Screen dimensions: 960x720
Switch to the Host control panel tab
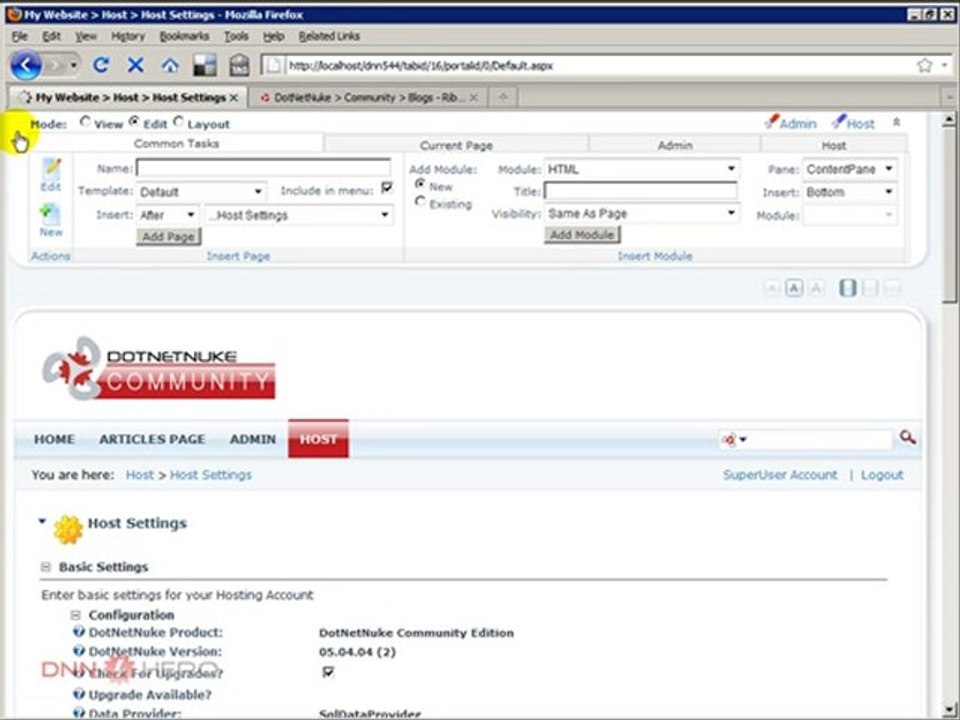tap(834, 145)
